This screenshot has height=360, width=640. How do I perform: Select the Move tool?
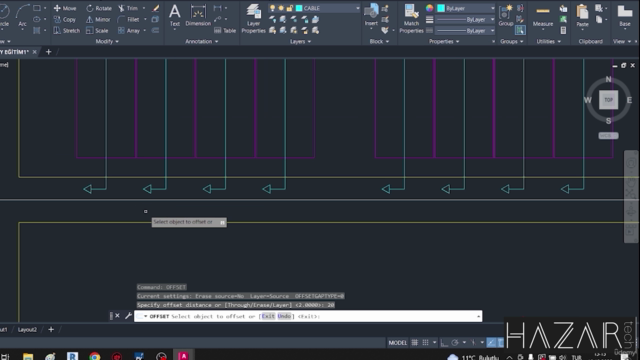pyautogui.click(x=65, y=8)
